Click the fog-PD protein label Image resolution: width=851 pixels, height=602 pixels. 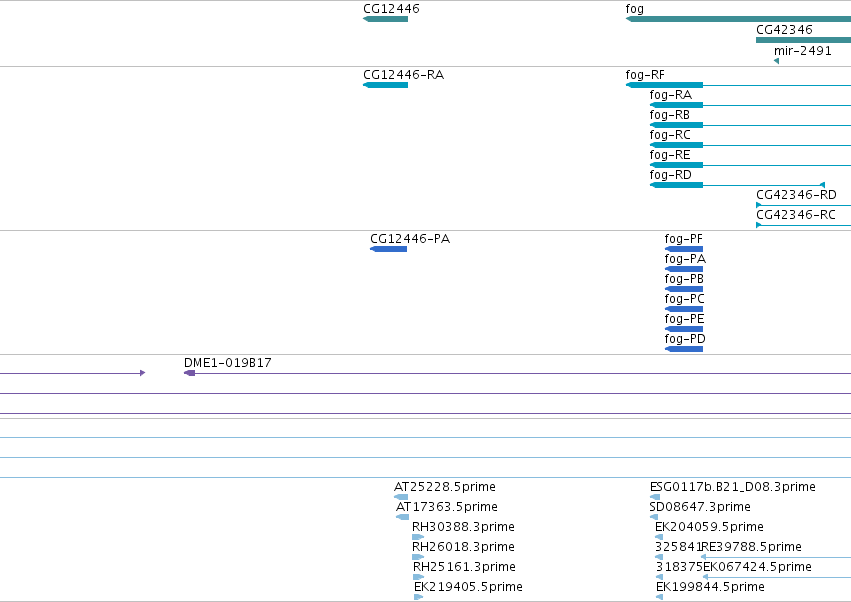click(685, 339)
